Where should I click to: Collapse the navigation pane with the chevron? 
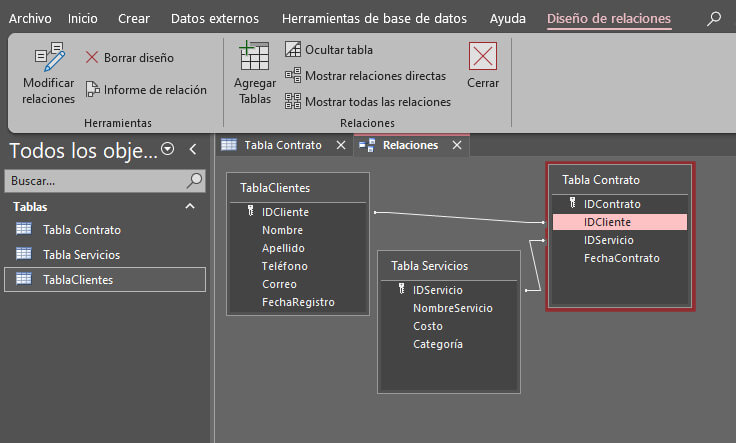(193, 149)
